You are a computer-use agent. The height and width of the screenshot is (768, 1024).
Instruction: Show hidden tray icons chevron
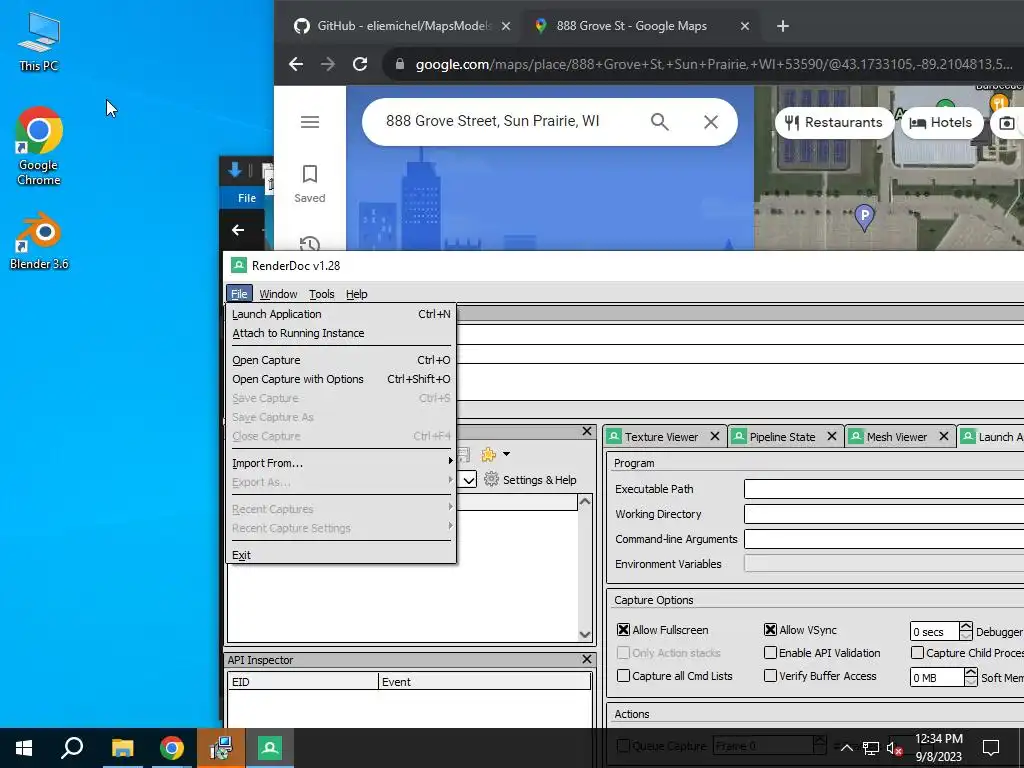(846, 748)
